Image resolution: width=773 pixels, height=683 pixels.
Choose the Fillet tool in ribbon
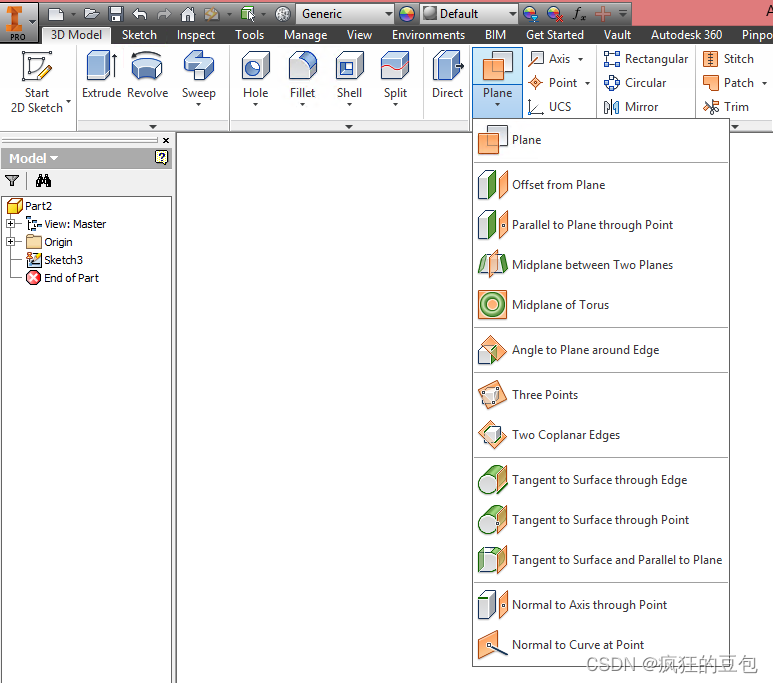[x=303, y=68]
